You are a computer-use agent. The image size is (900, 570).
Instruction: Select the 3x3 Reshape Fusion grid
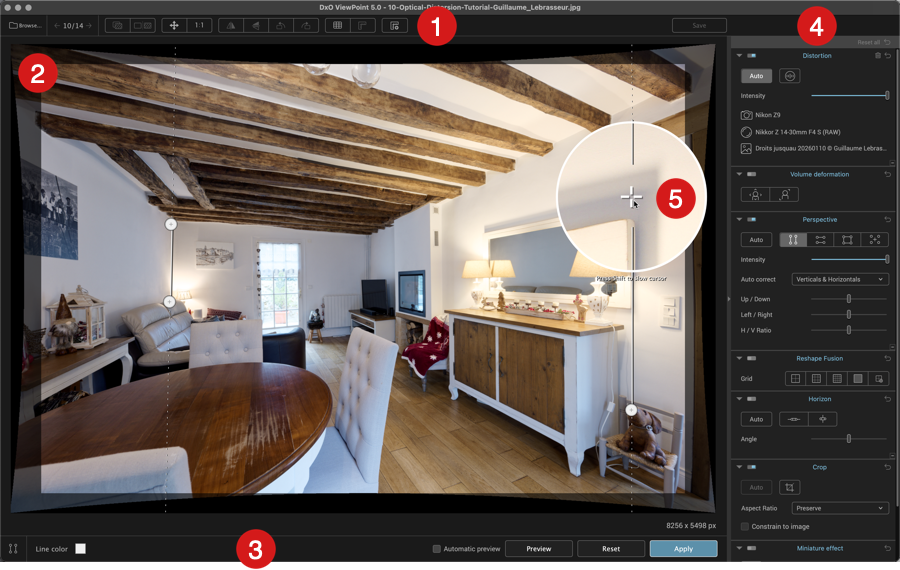click(x=816, y=378)
